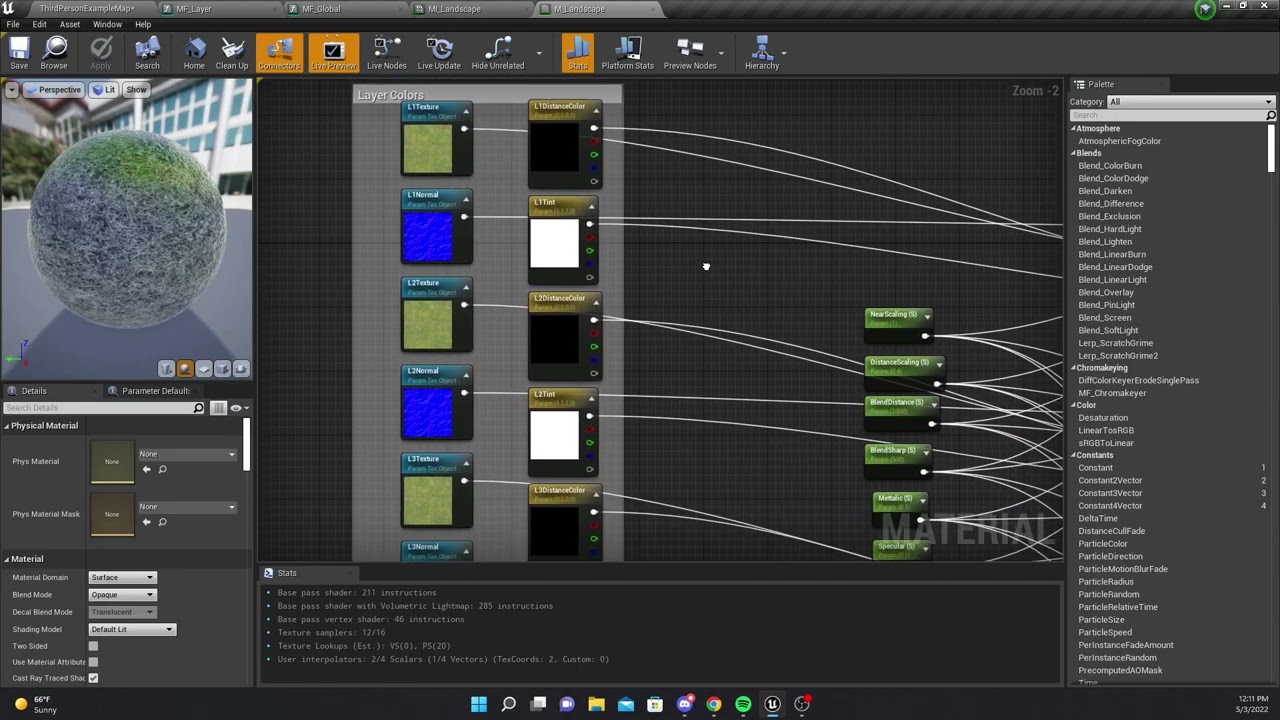Open the Asset menu
1280x720 pixels.
pyautogui.click(x=70, y=24)
